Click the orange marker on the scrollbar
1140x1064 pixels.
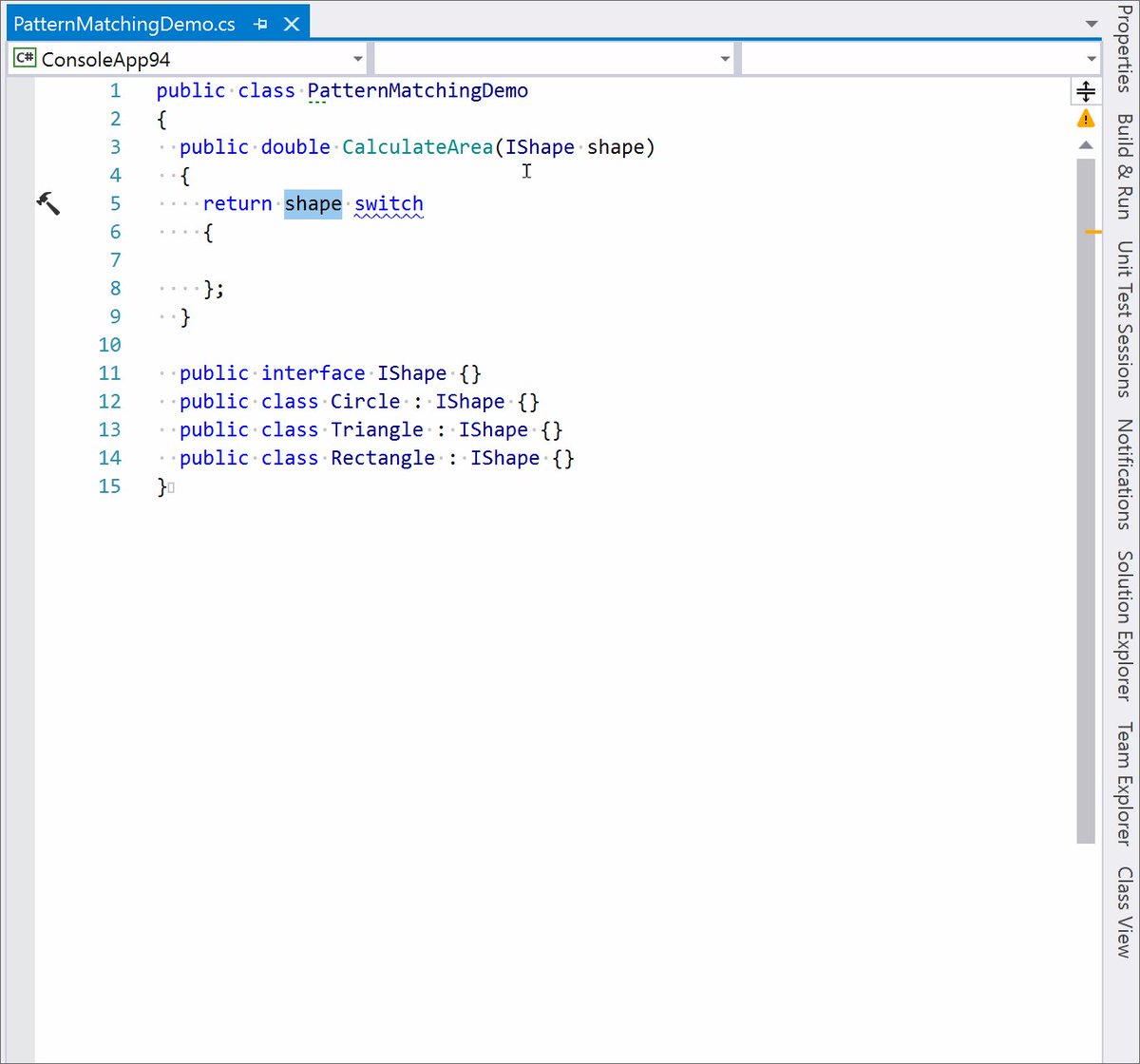pyautogui.click(x=1093, y=232)
